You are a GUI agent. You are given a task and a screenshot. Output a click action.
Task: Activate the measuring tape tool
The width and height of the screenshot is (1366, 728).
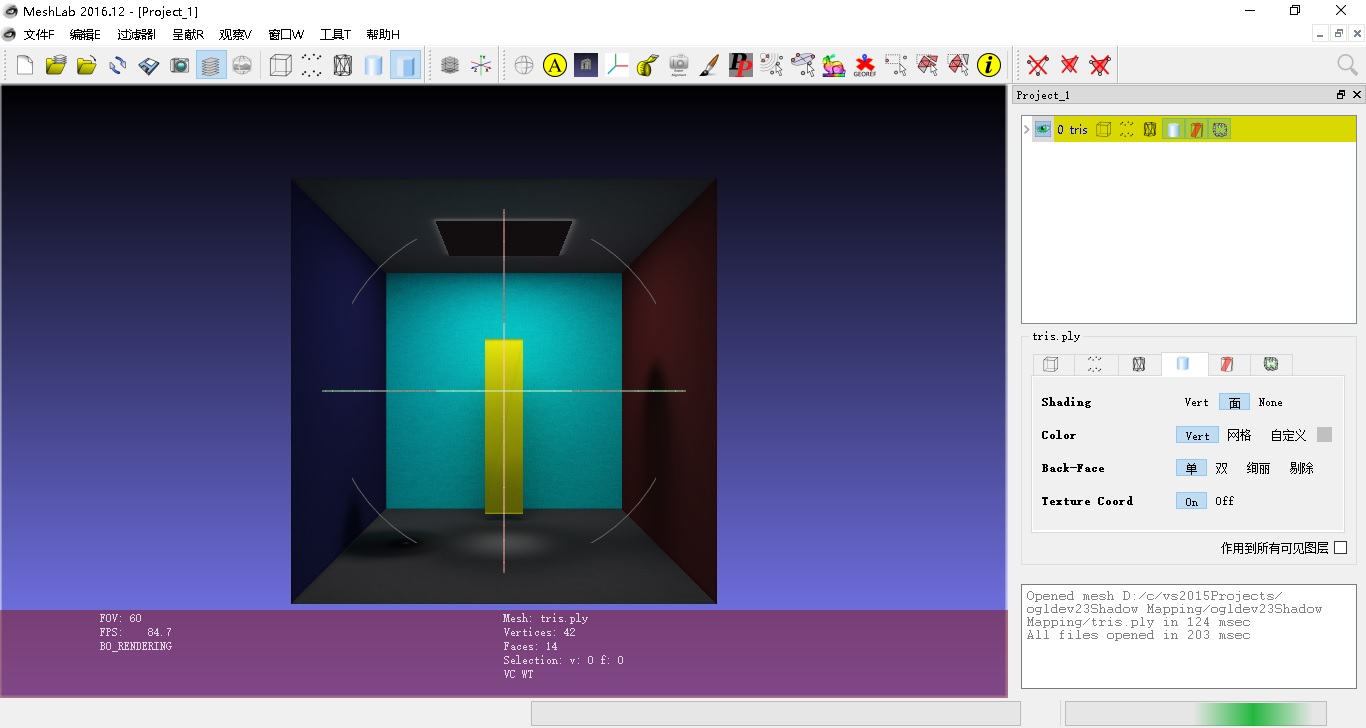[648, 66]
